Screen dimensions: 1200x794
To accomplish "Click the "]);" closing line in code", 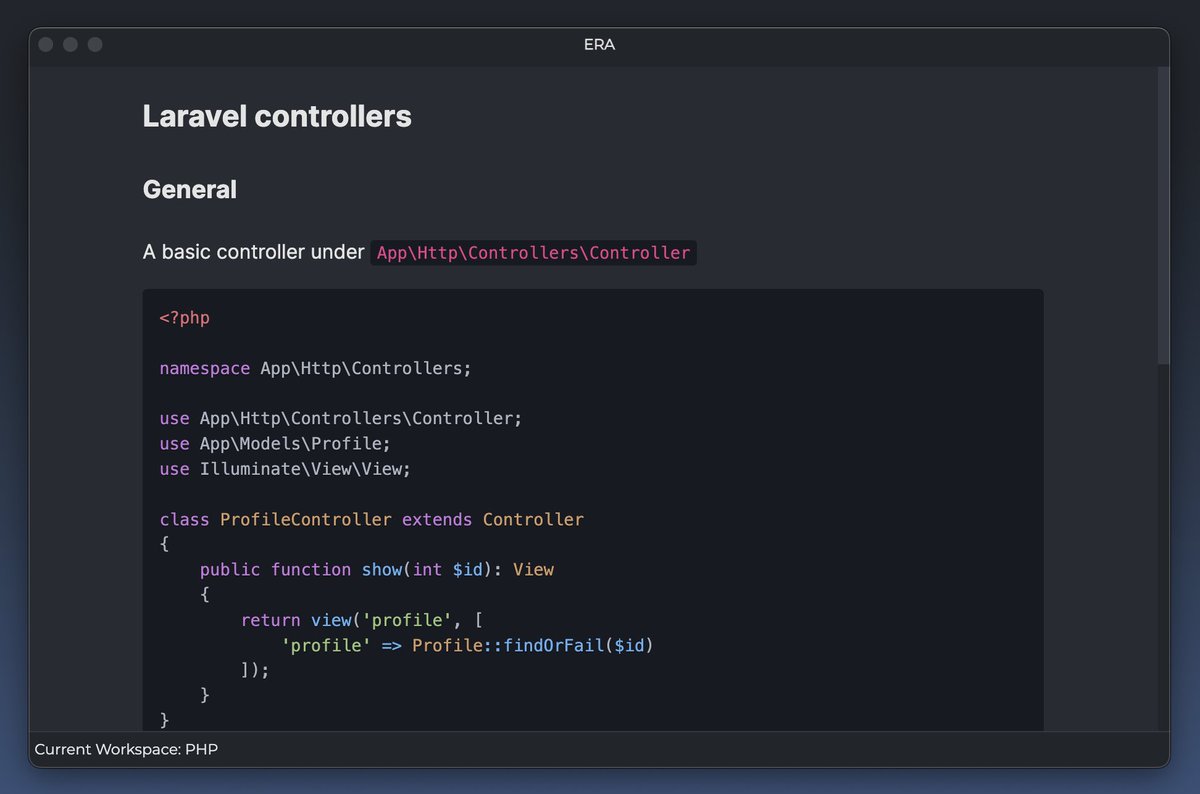I will click(x=255, y=670).
